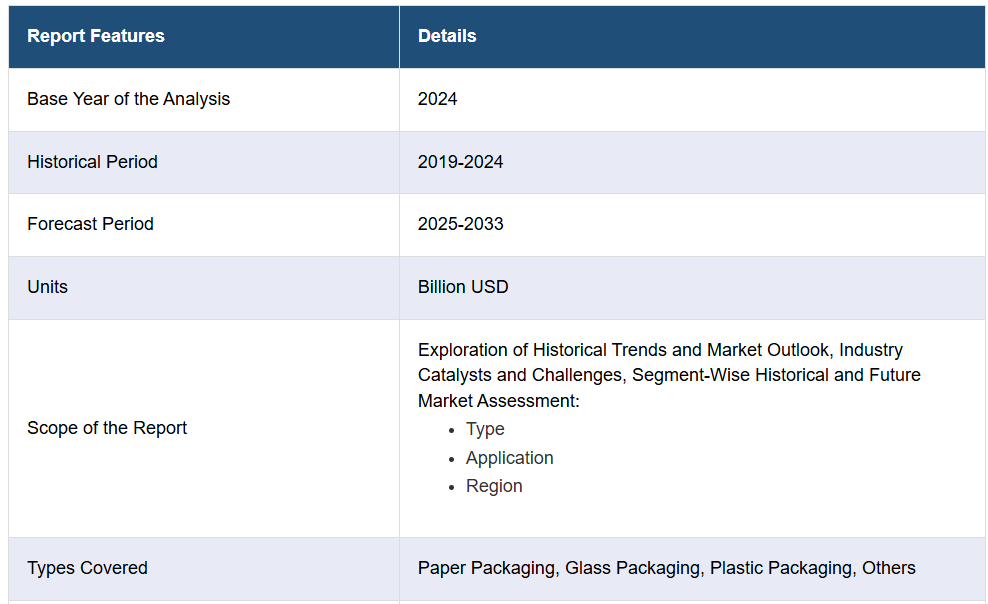This screenshot has width=988, height=604.
Task: Select the Types Covered label
Action: (87, 567)
